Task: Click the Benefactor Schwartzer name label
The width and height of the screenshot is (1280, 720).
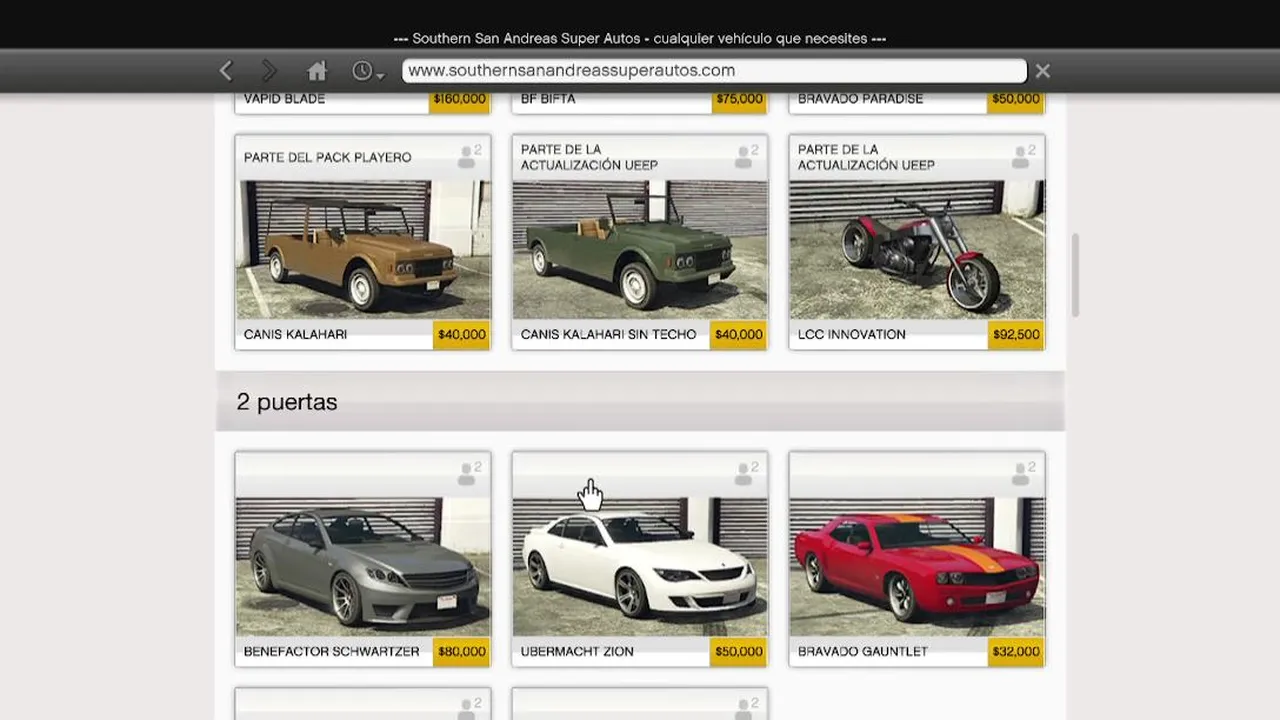Action: click(331, 652)
